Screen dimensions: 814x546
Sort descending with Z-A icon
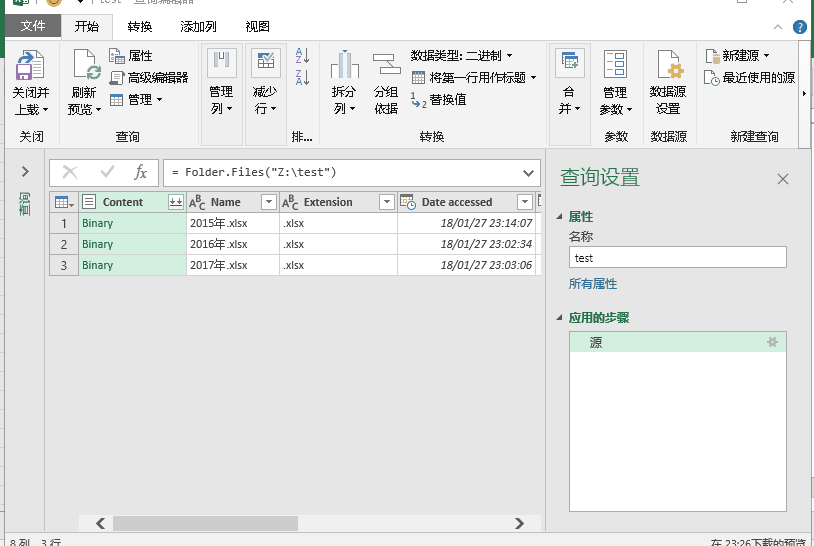click(302, 77)
